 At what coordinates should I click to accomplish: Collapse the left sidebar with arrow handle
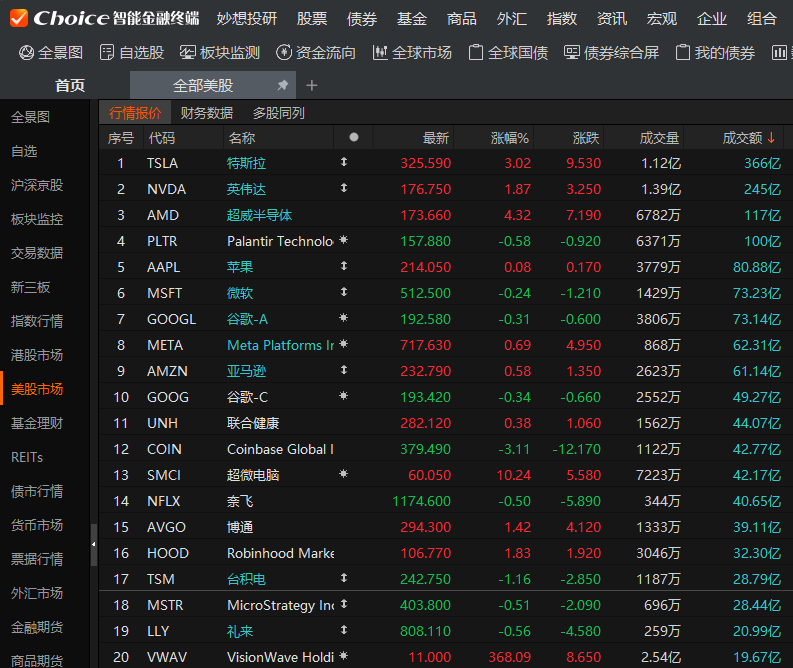click(x=94, y=545)
